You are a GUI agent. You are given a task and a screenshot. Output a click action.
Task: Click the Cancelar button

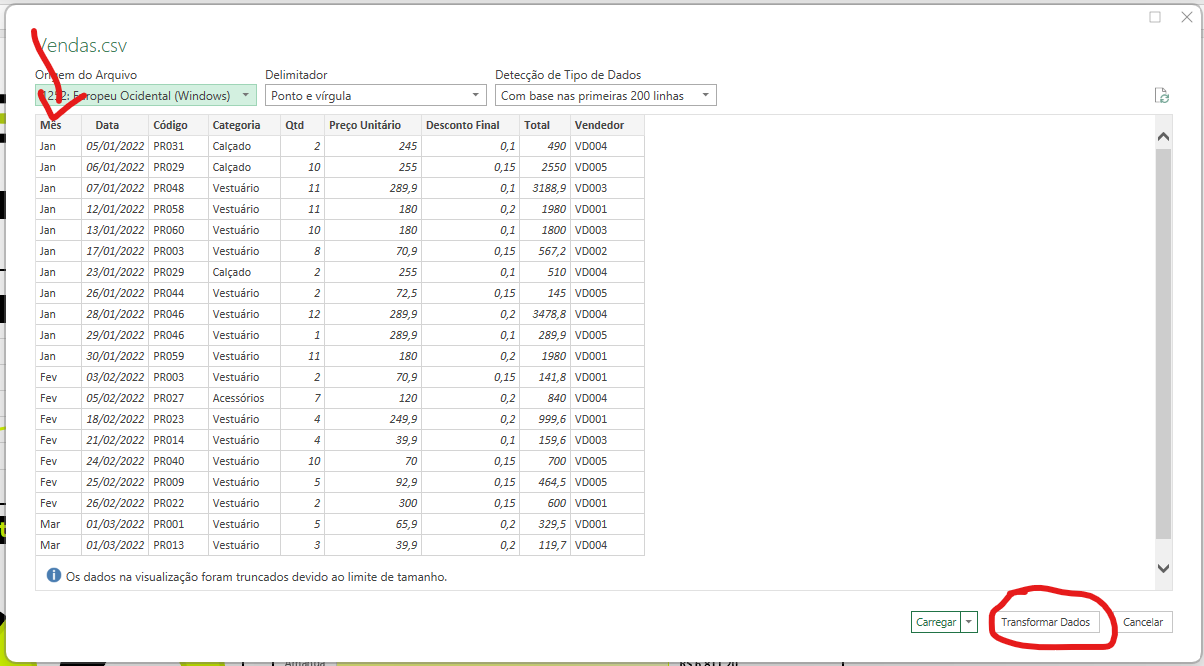(1143, 622)
